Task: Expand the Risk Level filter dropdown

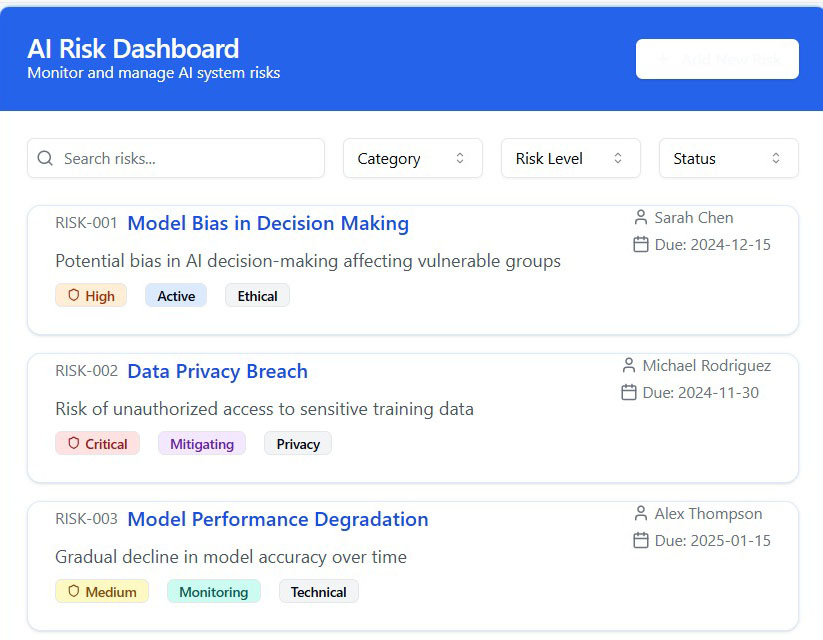Action: 571,158
